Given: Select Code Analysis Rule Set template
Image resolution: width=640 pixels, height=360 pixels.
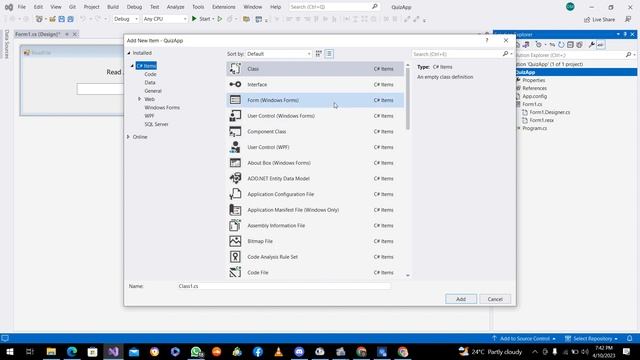Looking at the screenshot, I should tap(315, 257).
